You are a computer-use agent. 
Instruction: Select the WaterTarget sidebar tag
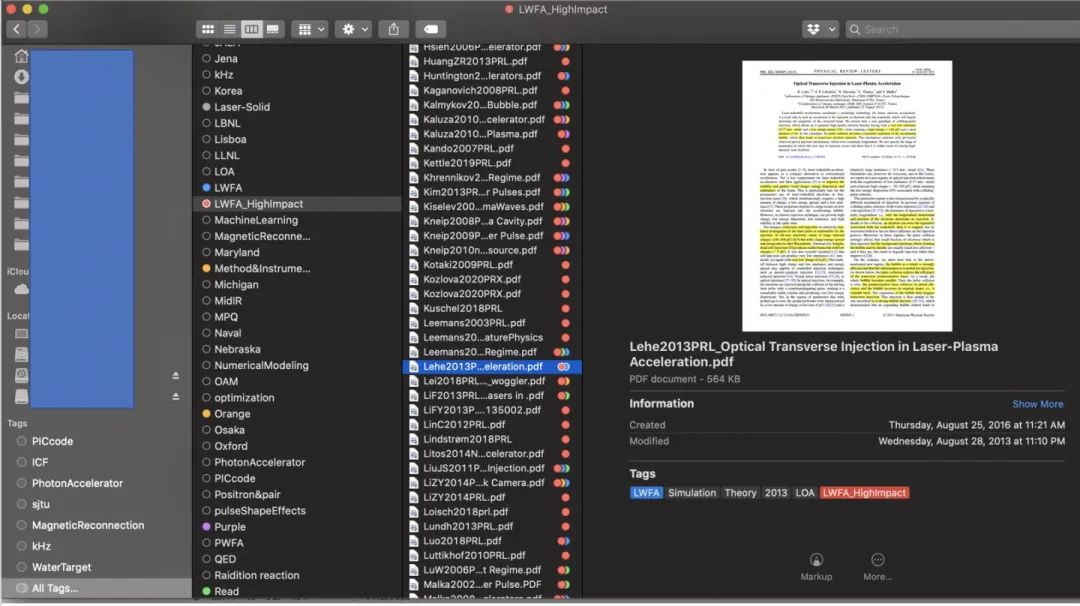(61, 567)
